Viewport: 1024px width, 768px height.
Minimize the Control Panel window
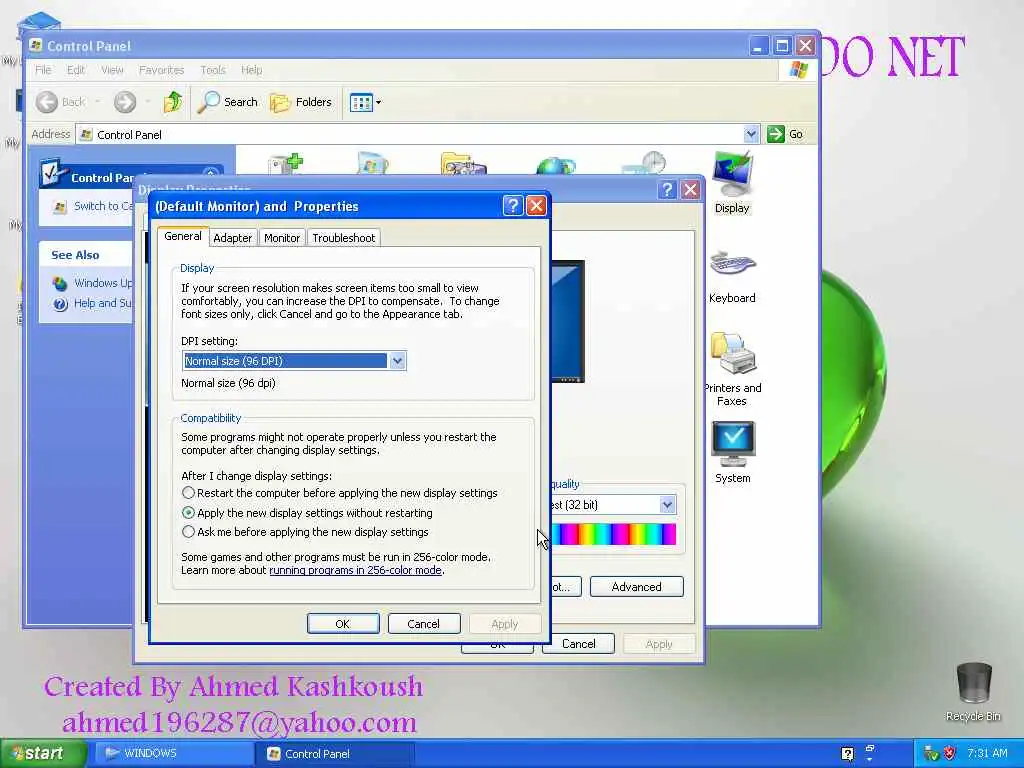click(758, 46)
